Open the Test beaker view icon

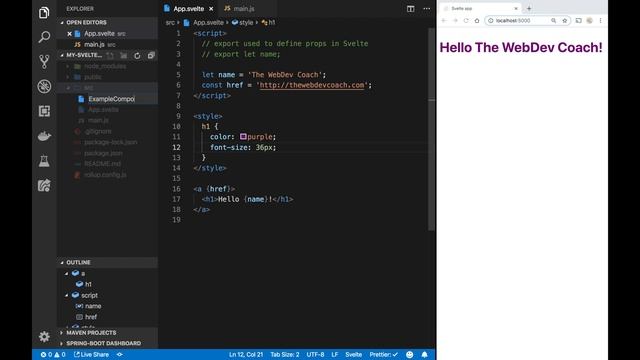(44, 161)
